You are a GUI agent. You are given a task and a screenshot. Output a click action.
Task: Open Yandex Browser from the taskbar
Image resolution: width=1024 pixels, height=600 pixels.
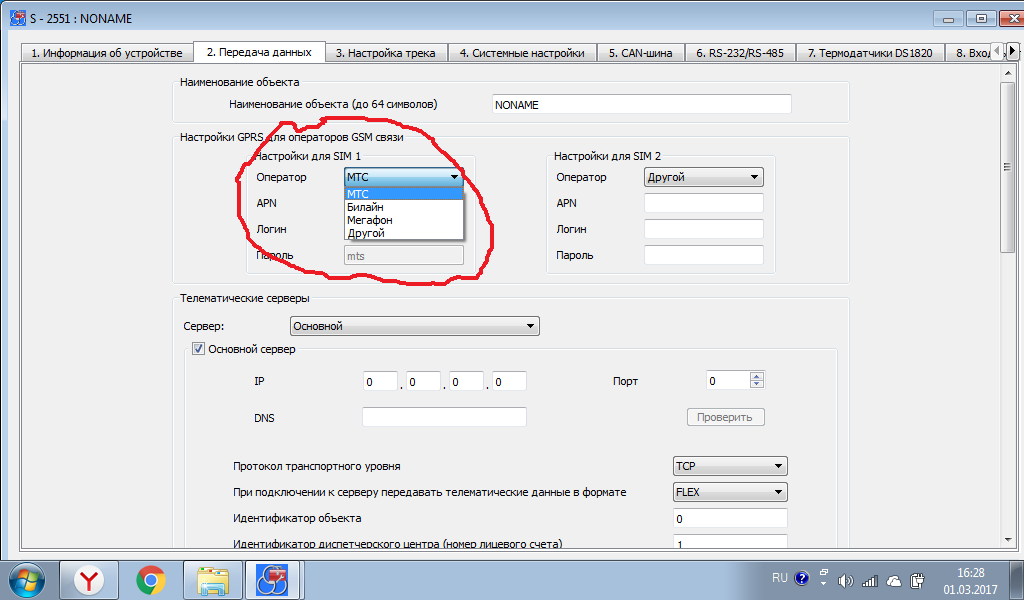(90, 579)
